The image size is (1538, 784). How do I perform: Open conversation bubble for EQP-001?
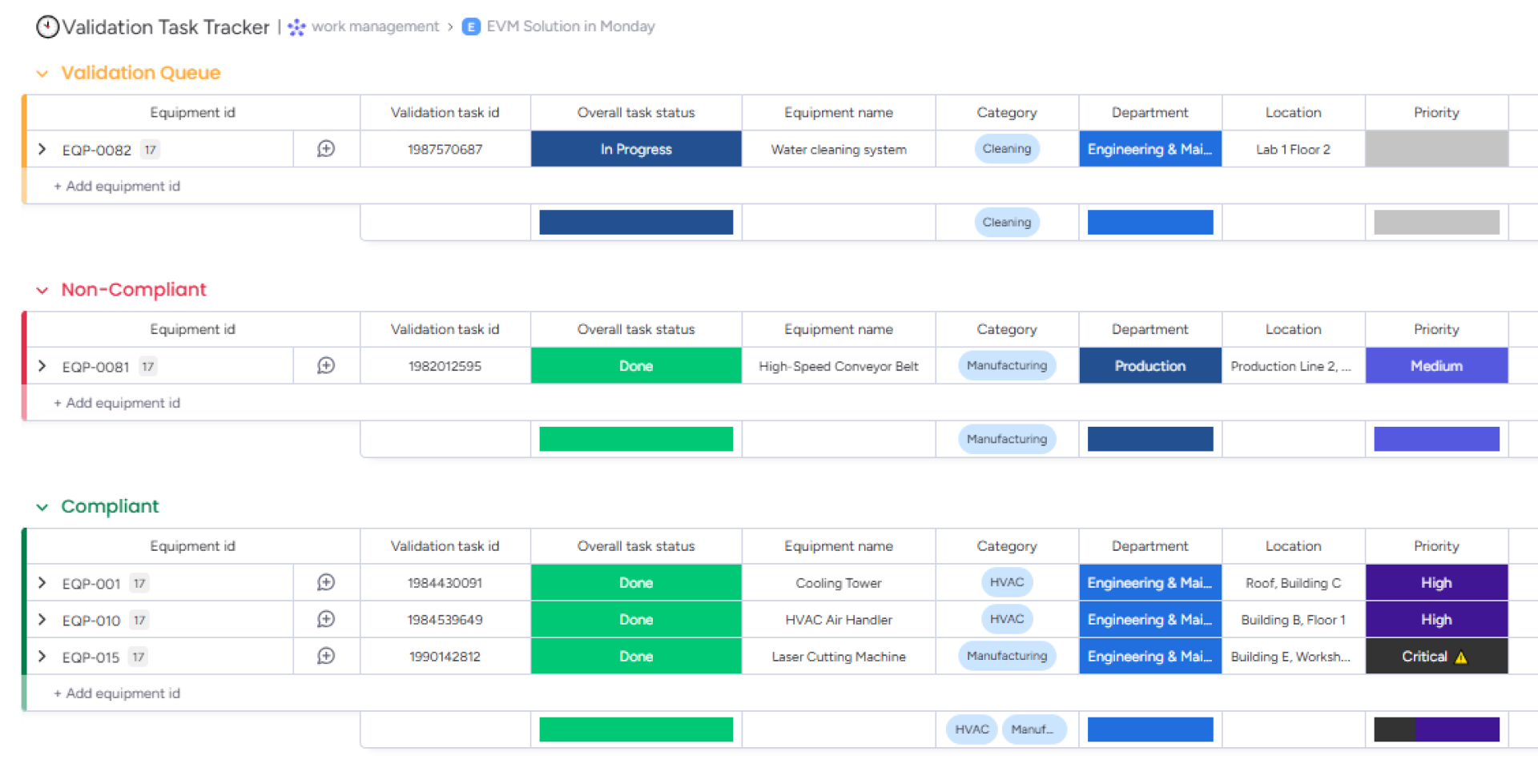click(326, 583)
